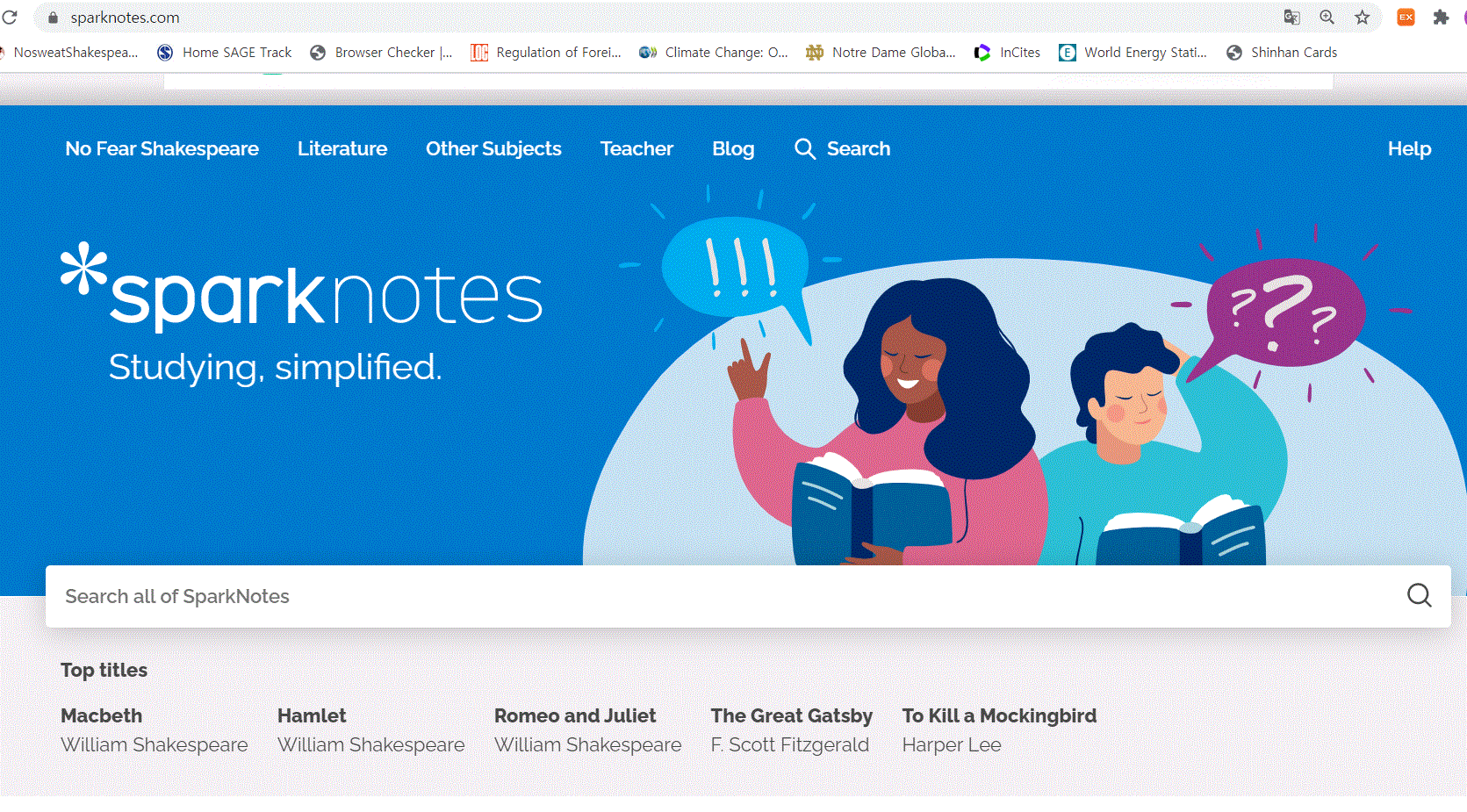Click the SparkNotes logo
The image size is (1467, 812).
[302, 290]
